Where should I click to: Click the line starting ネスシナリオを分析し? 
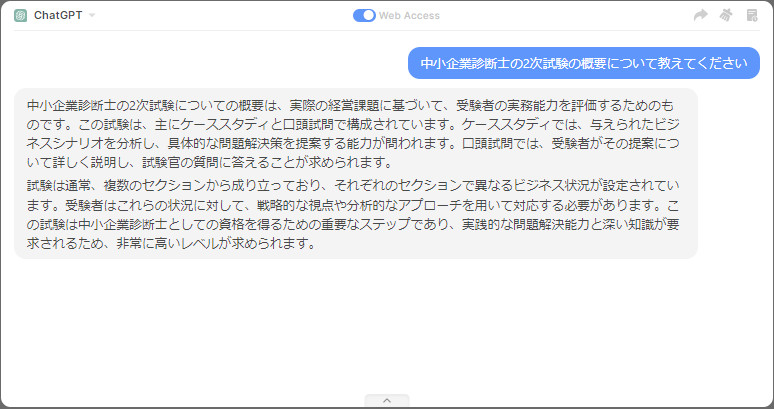point(350,143)
